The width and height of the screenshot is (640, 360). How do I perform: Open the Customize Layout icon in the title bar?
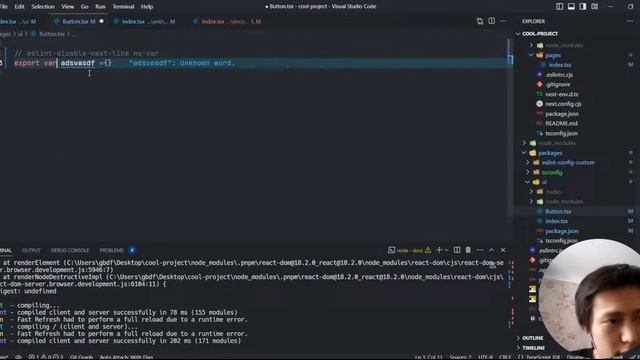click(595, 7)
